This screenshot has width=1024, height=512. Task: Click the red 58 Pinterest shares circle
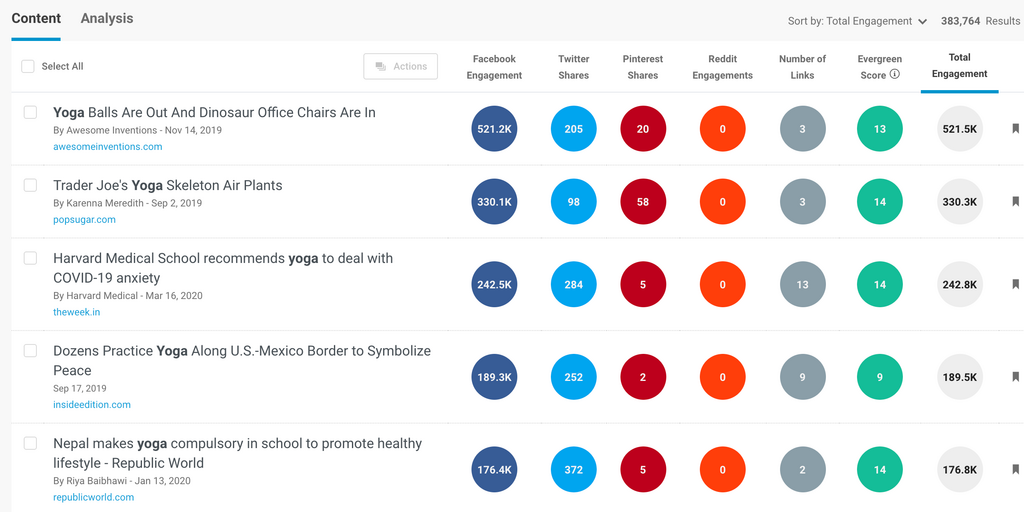click(x=643, y=202)
